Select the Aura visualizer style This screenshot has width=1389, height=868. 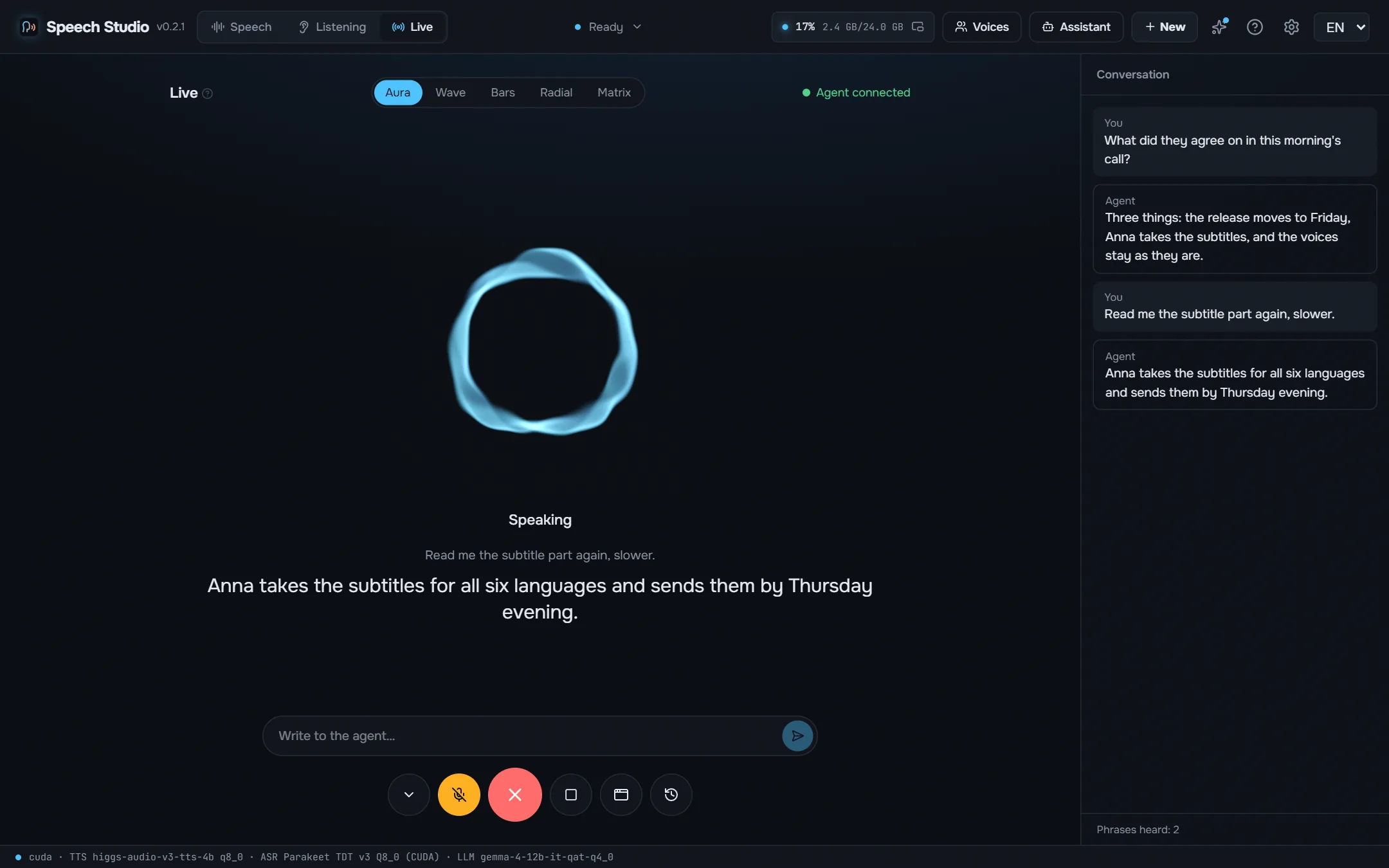coord(397,93)
